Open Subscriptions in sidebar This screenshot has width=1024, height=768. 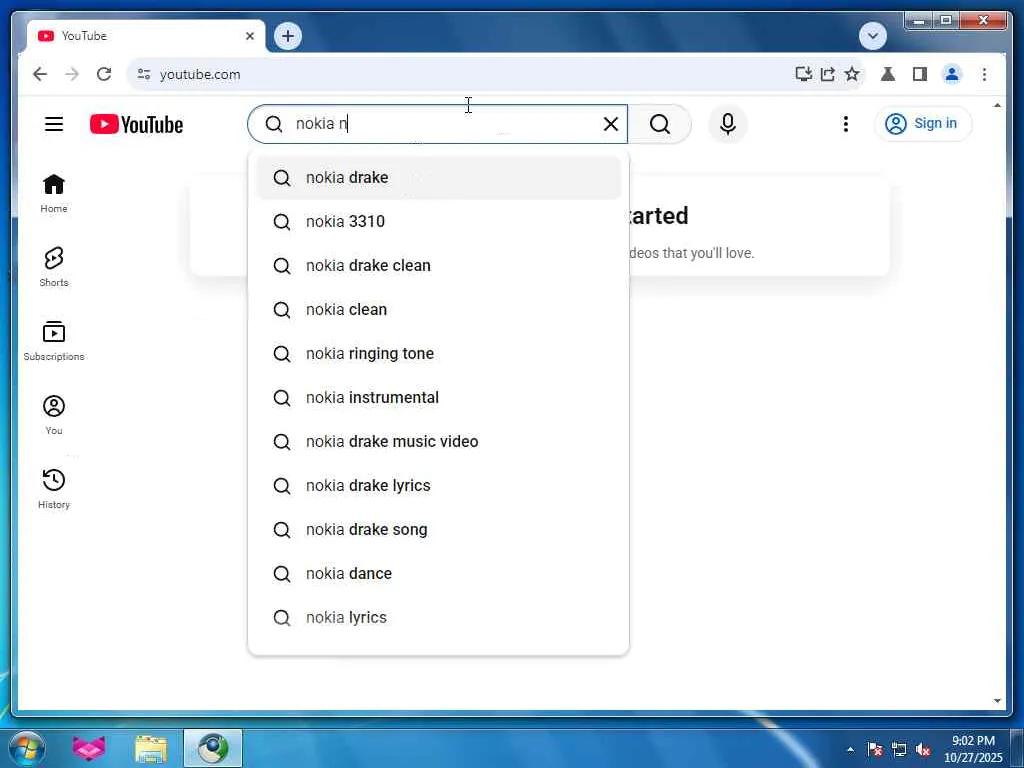[54, 341]
